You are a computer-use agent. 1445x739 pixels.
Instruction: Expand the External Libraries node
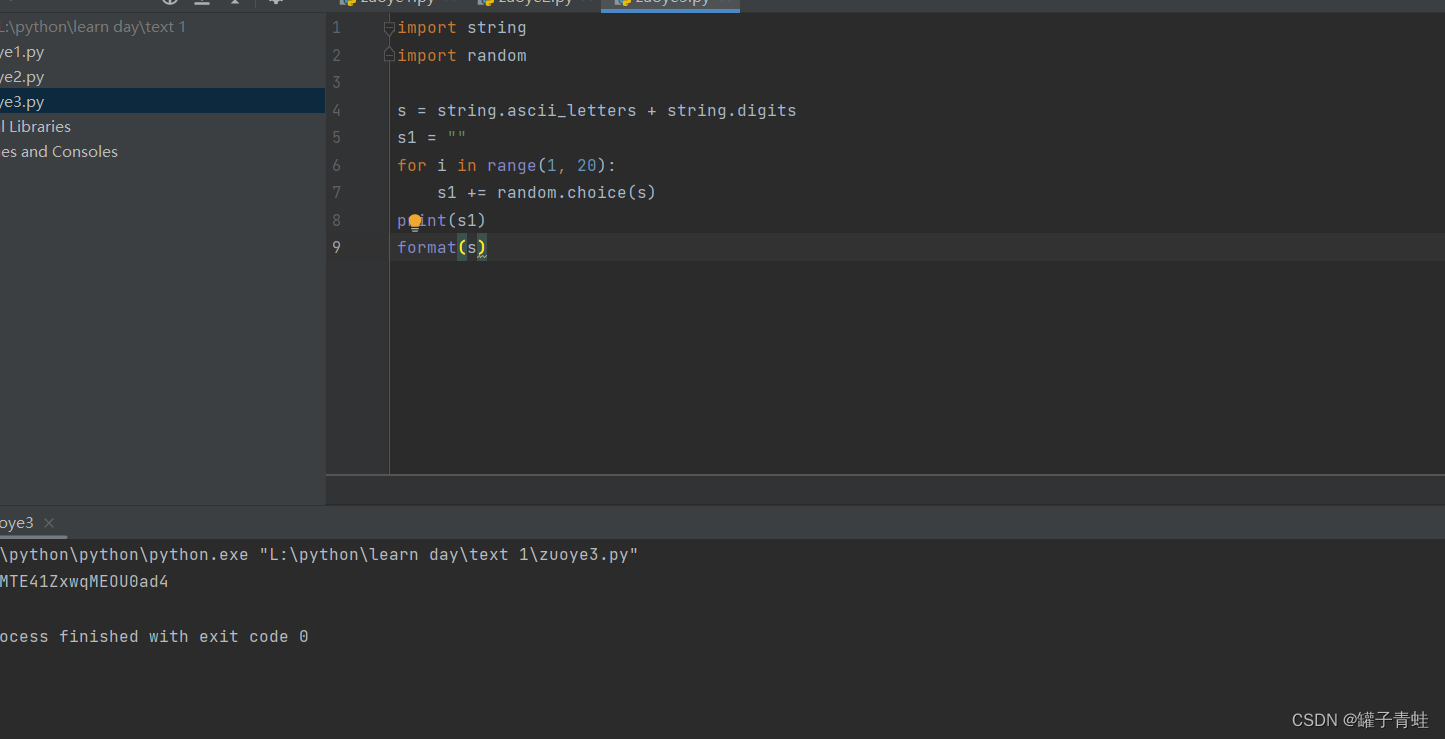(x=36, y=126)
